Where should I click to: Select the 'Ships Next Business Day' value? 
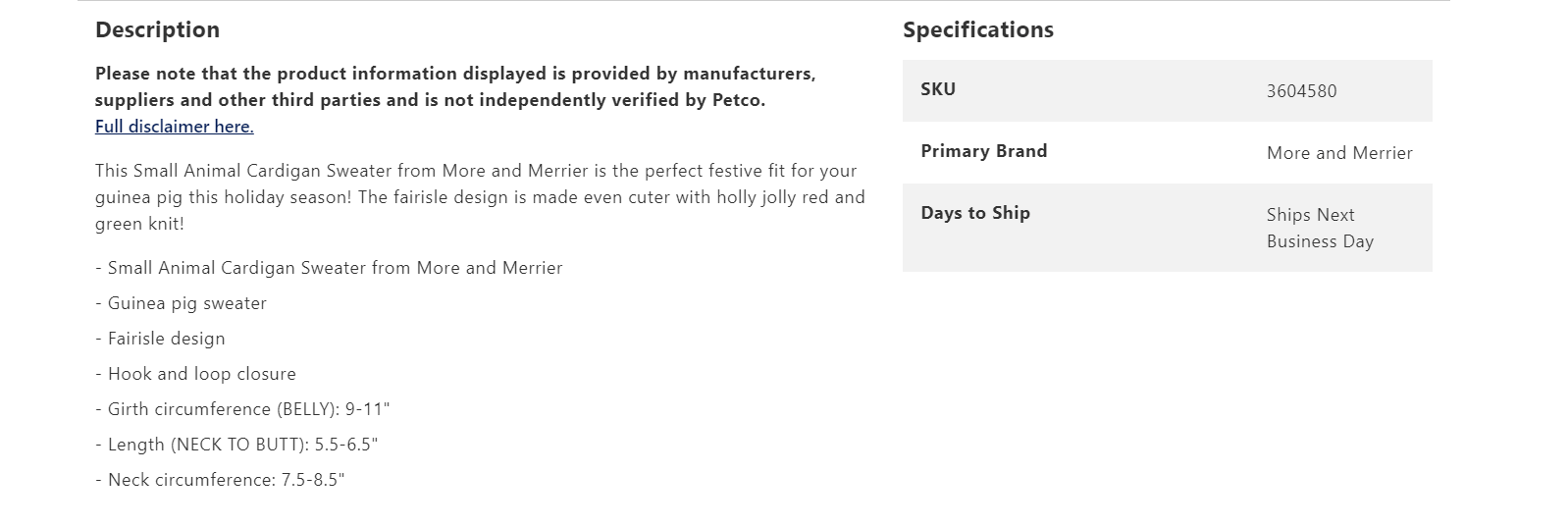(x=1319, y=228)
